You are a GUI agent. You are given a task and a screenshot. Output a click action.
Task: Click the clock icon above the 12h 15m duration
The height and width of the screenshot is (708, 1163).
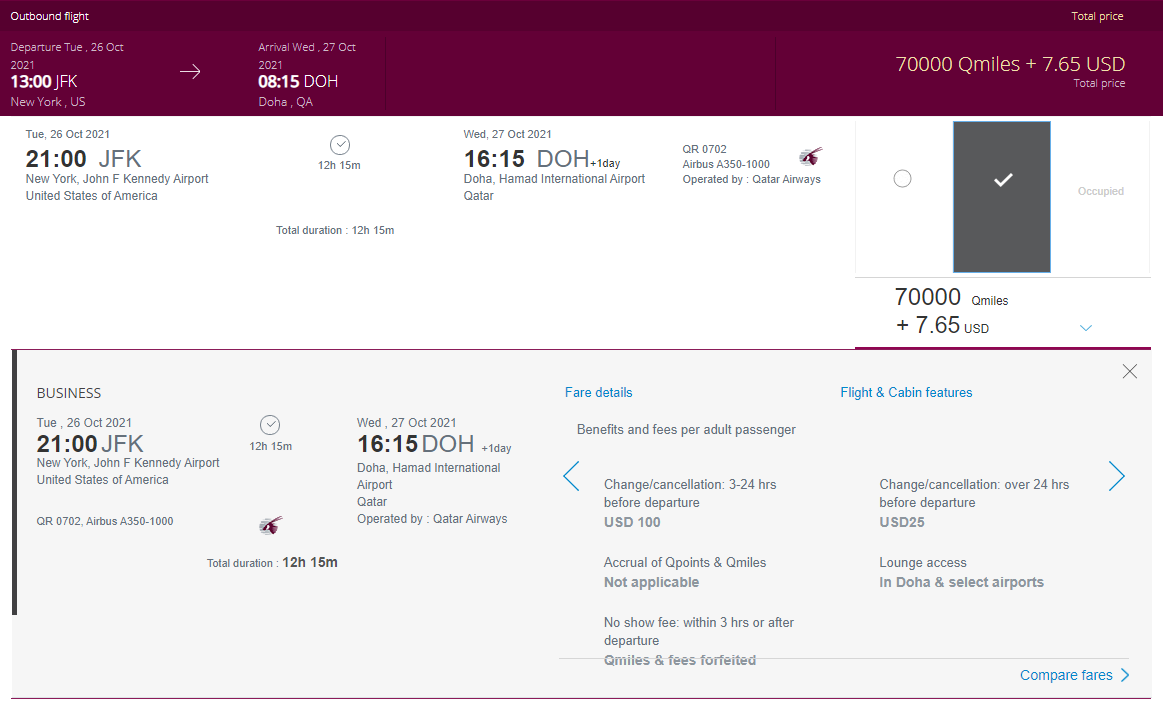click(339, 144)
